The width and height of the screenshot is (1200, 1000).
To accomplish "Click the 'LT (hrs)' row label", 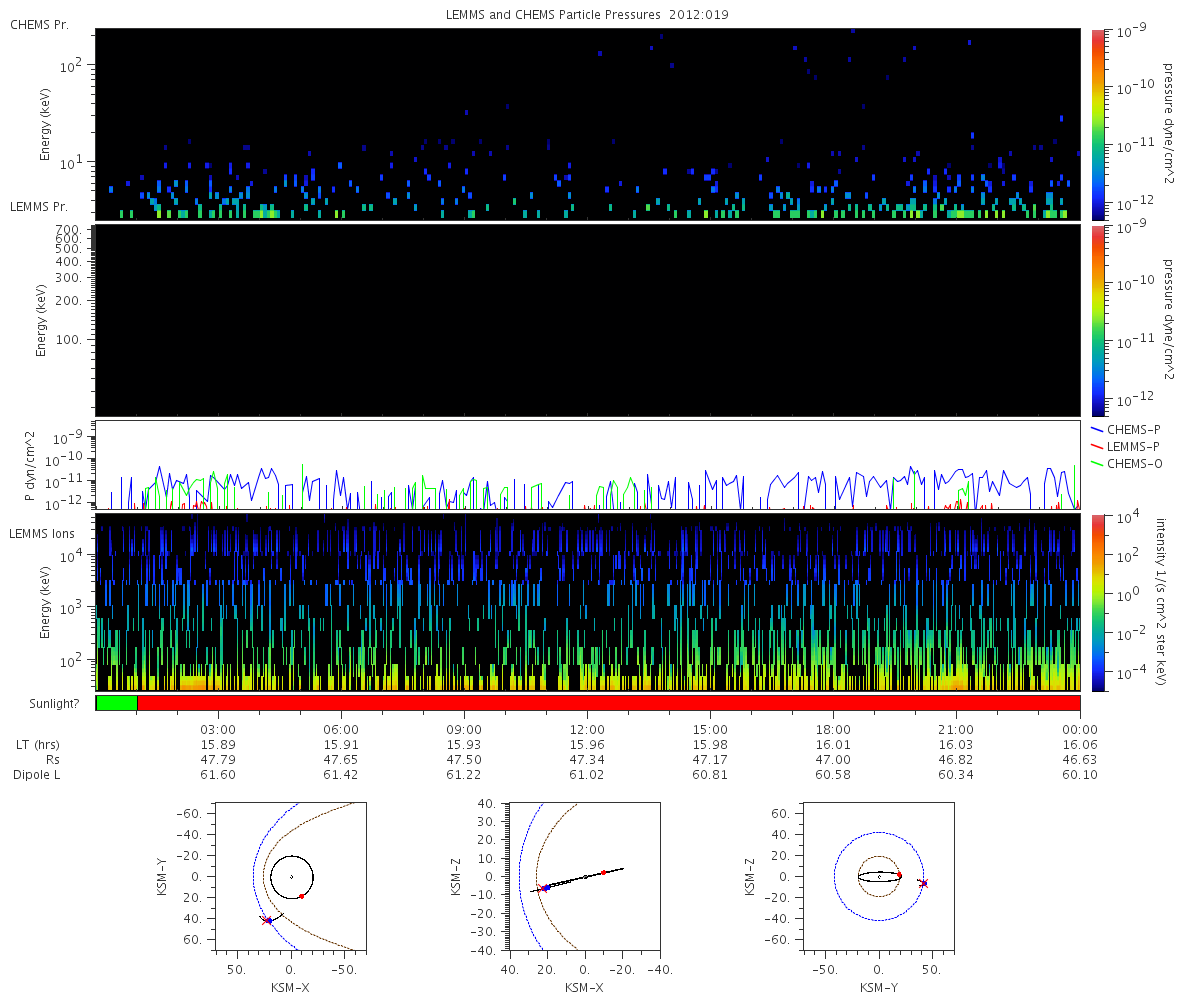I will [39, 744].
